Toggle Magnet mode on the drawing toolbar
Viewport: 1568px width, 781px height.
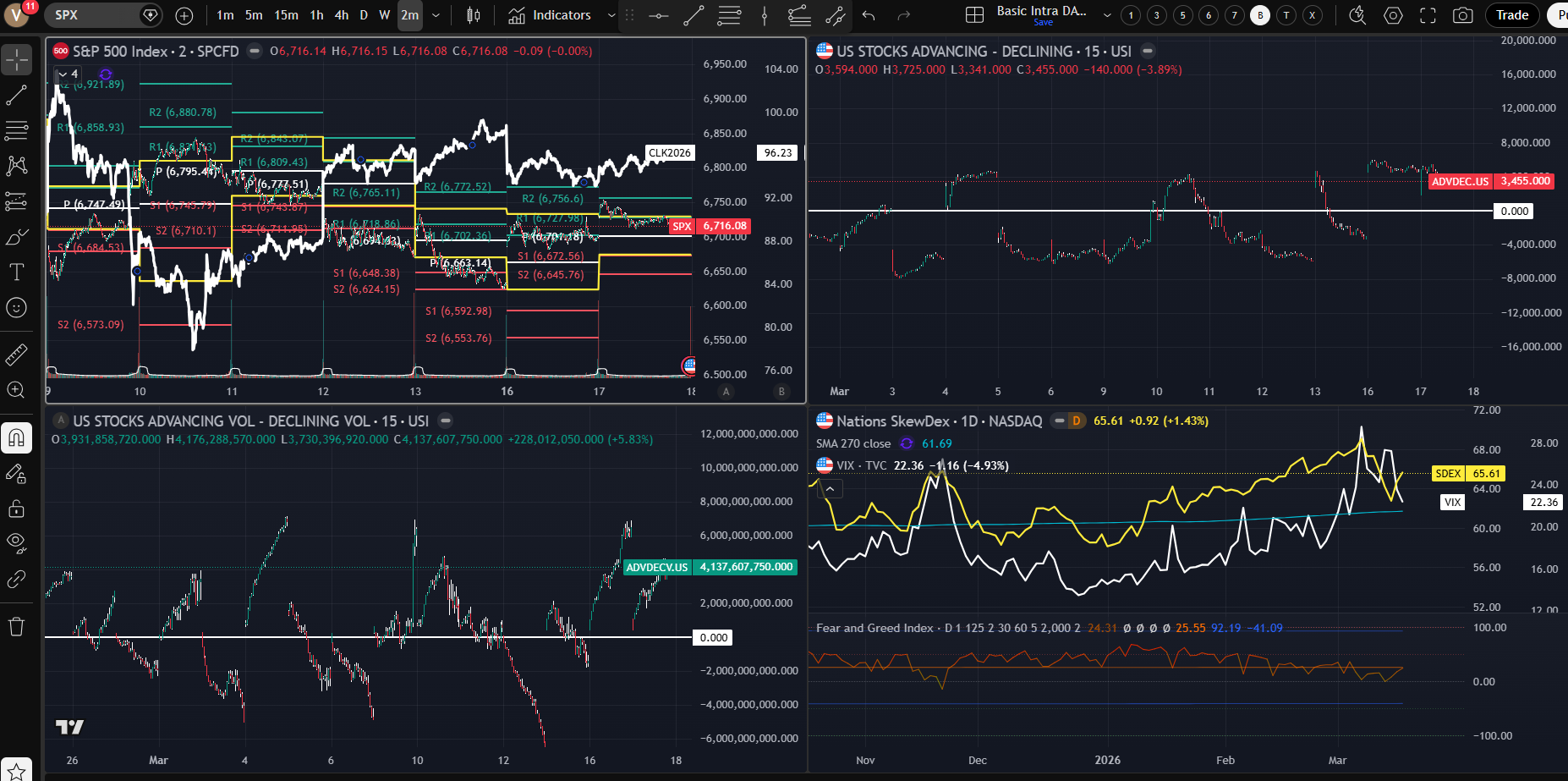[x=16, y=437]
